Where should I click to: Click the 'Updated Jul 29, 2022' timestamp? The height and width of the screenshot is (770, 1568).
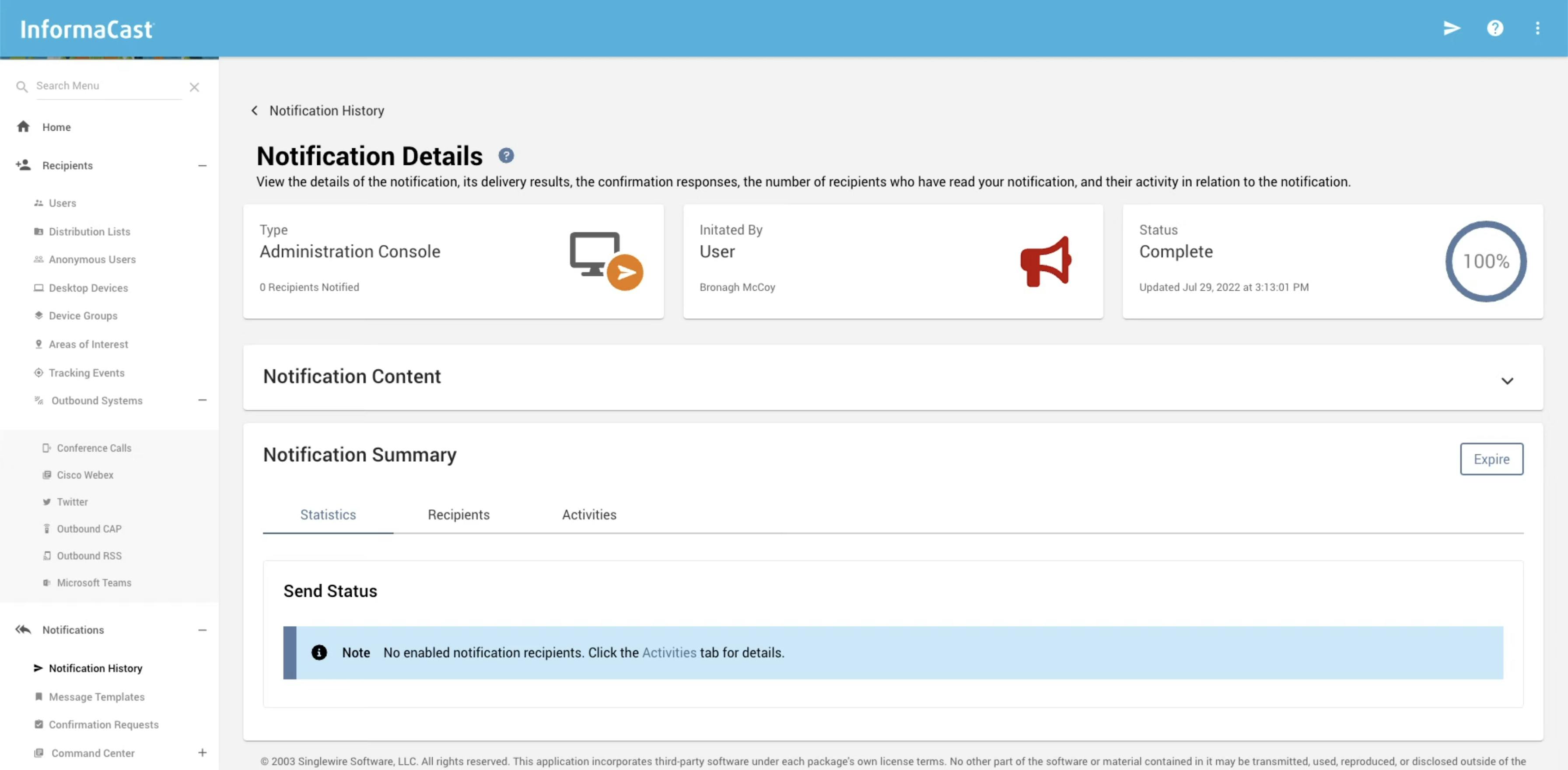[x=1224, y=287]
